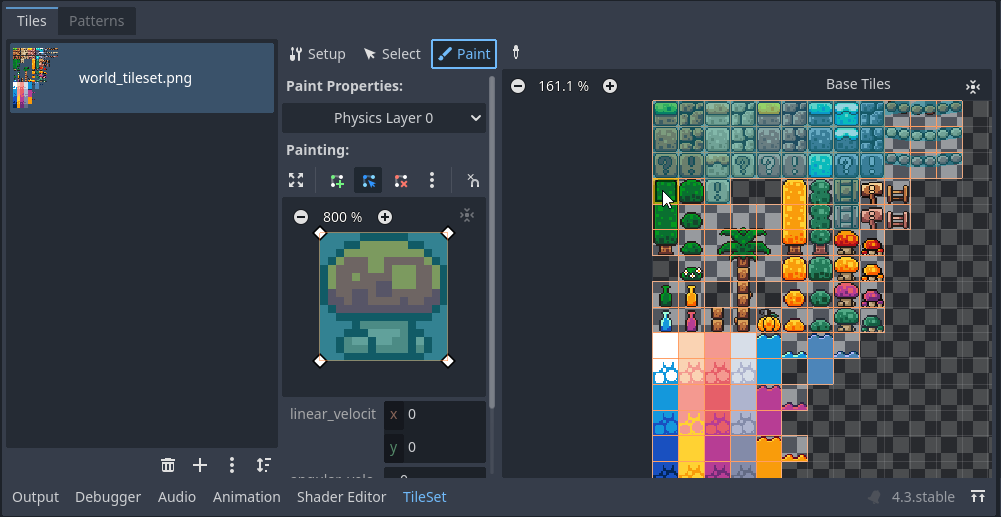
Task: Open the Shader Editor bottom panel tab
Action: click(341, 497)
